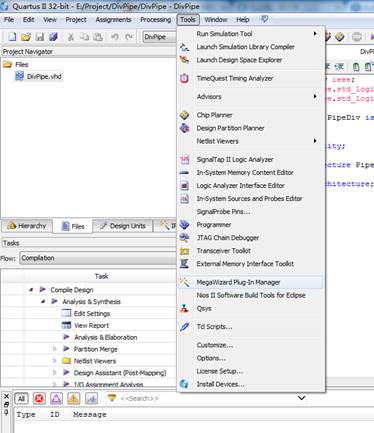Click the Design Space Explorer icon
The image size is (374, 433).
[x=184, y=60]
